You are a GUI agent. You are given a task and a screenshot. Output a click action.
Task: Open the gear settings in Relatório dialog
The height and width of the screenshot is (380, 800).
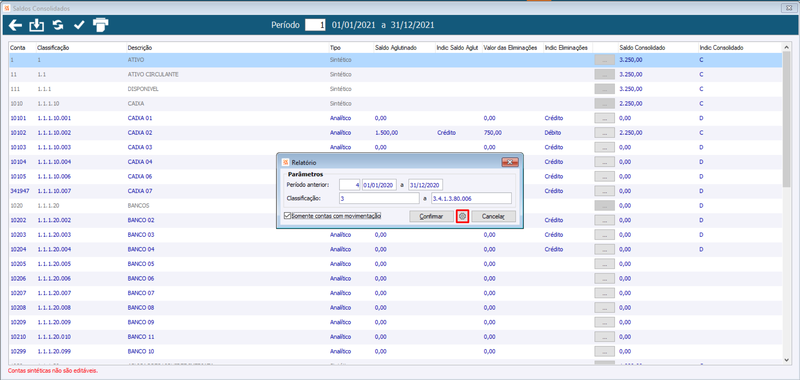click(462, 216)
